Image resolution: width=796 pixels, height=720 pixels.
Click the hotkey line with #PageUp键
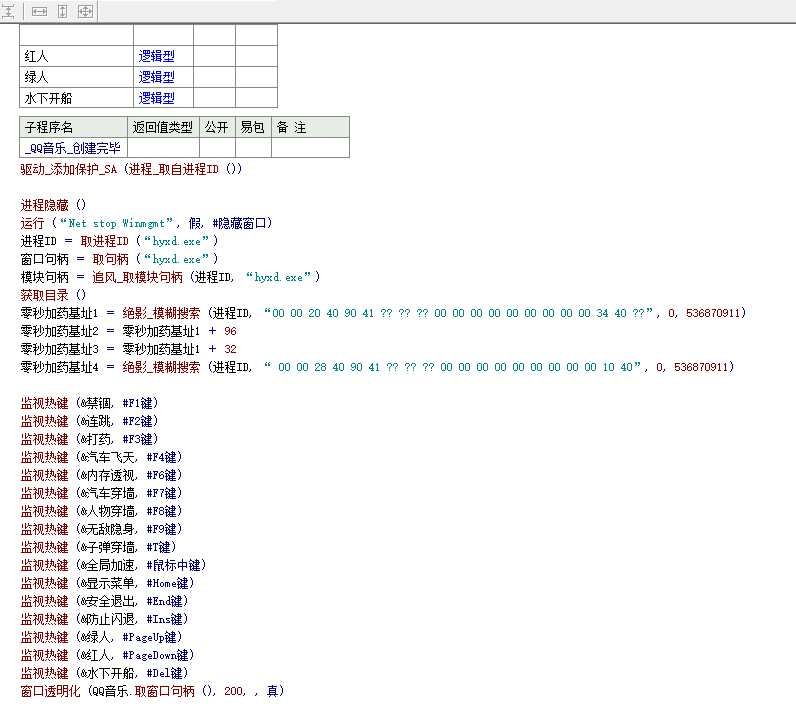pyautogui.click(x=102, y=637)
